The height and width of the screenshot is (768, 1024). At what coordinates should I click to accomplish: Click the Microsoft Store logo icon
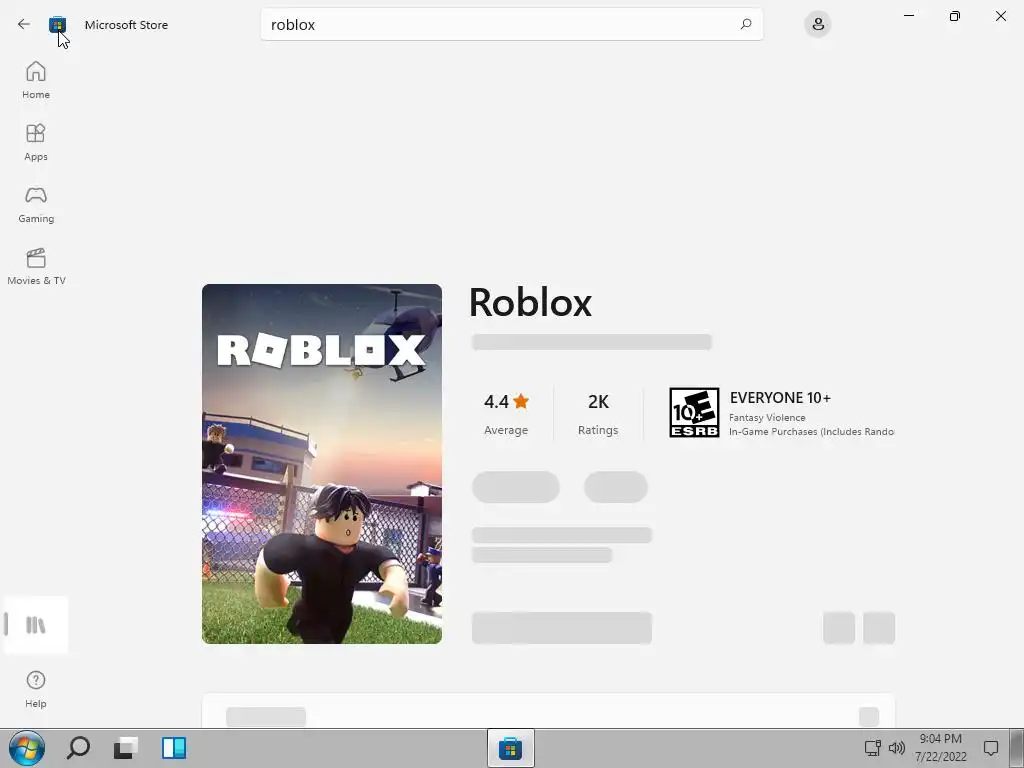coord(57,25)
